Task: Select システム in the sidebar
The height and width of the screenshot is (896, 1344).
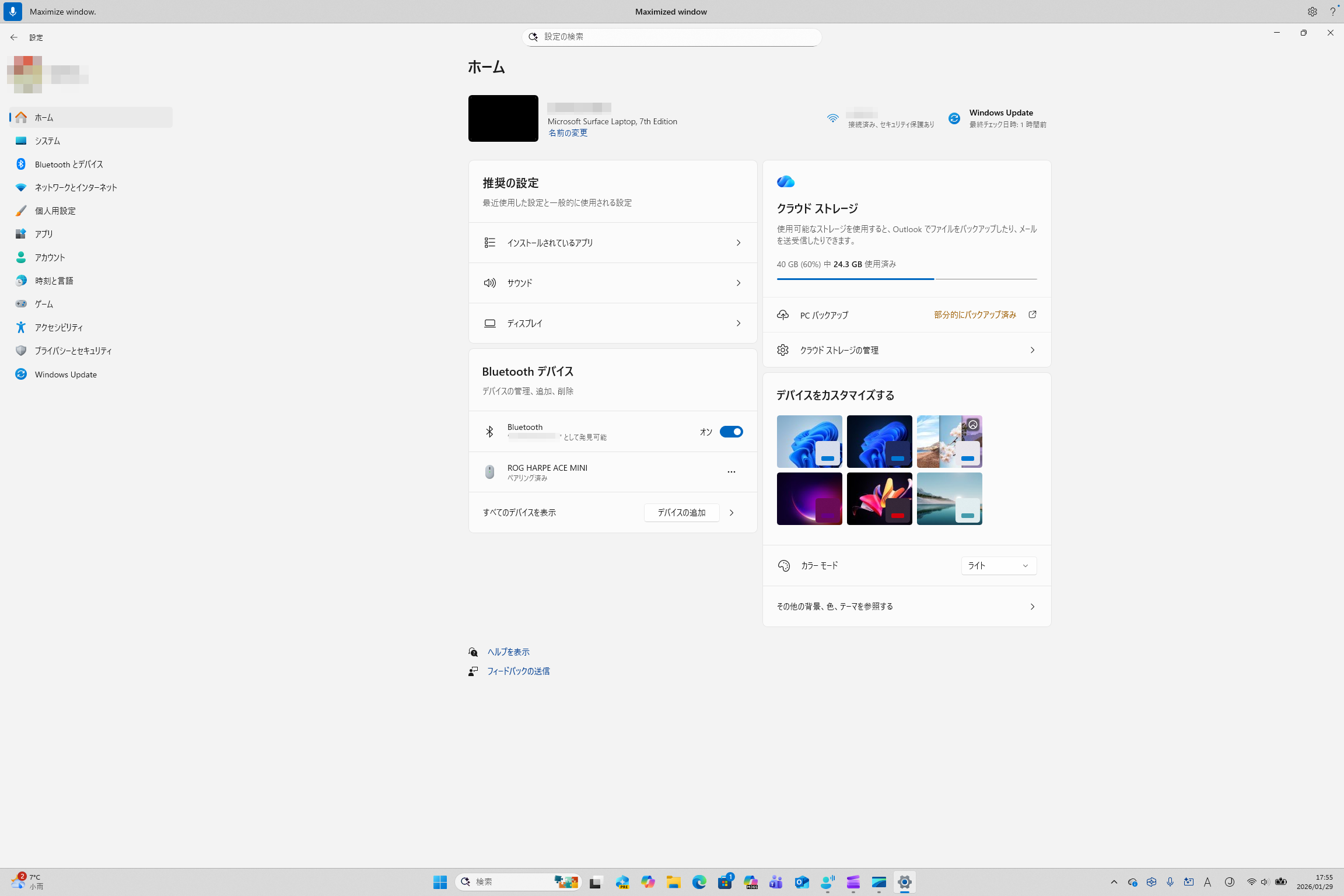Action: pos(47,141)
